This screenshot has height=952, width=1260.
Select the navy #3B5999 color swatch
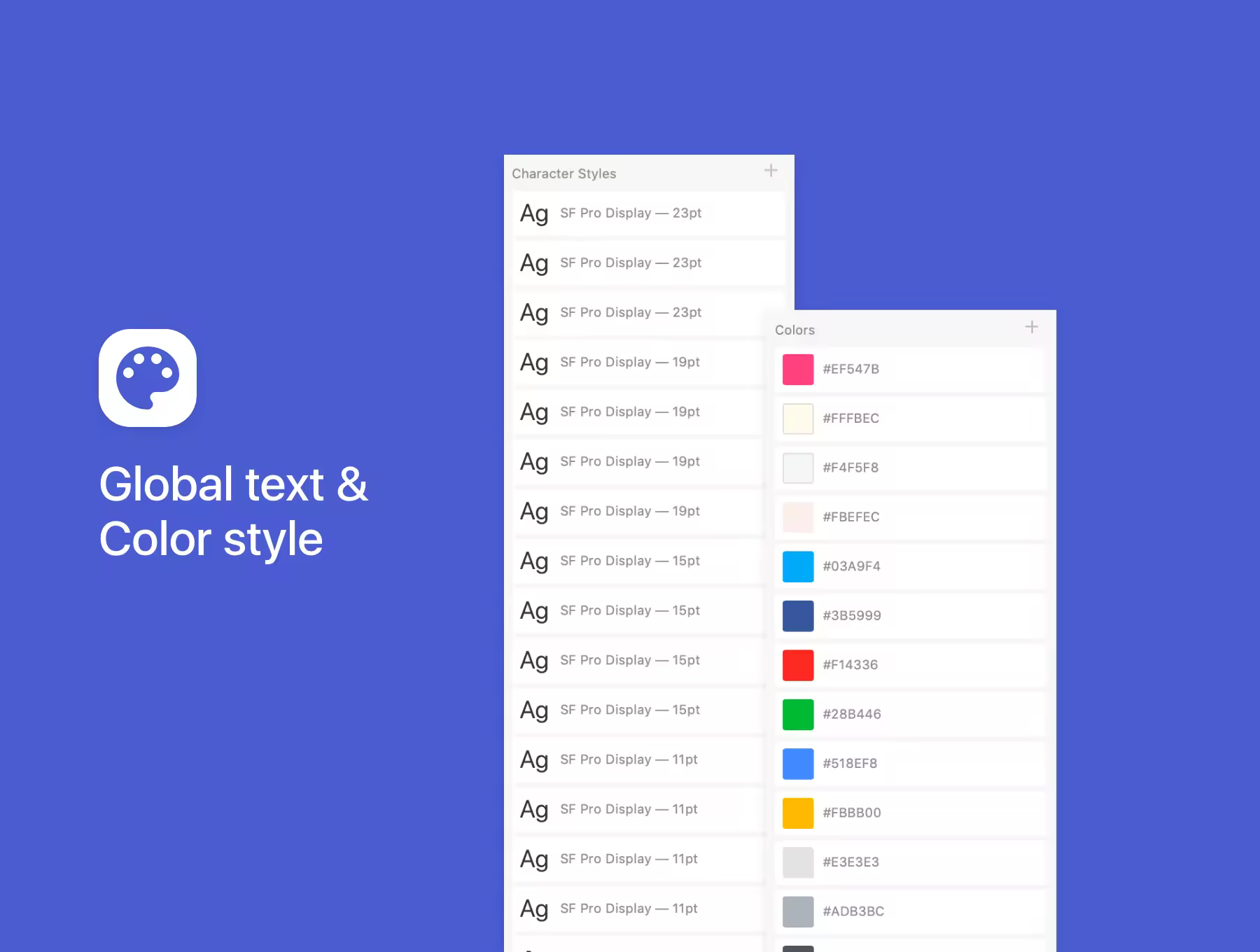tap(798, 616)
